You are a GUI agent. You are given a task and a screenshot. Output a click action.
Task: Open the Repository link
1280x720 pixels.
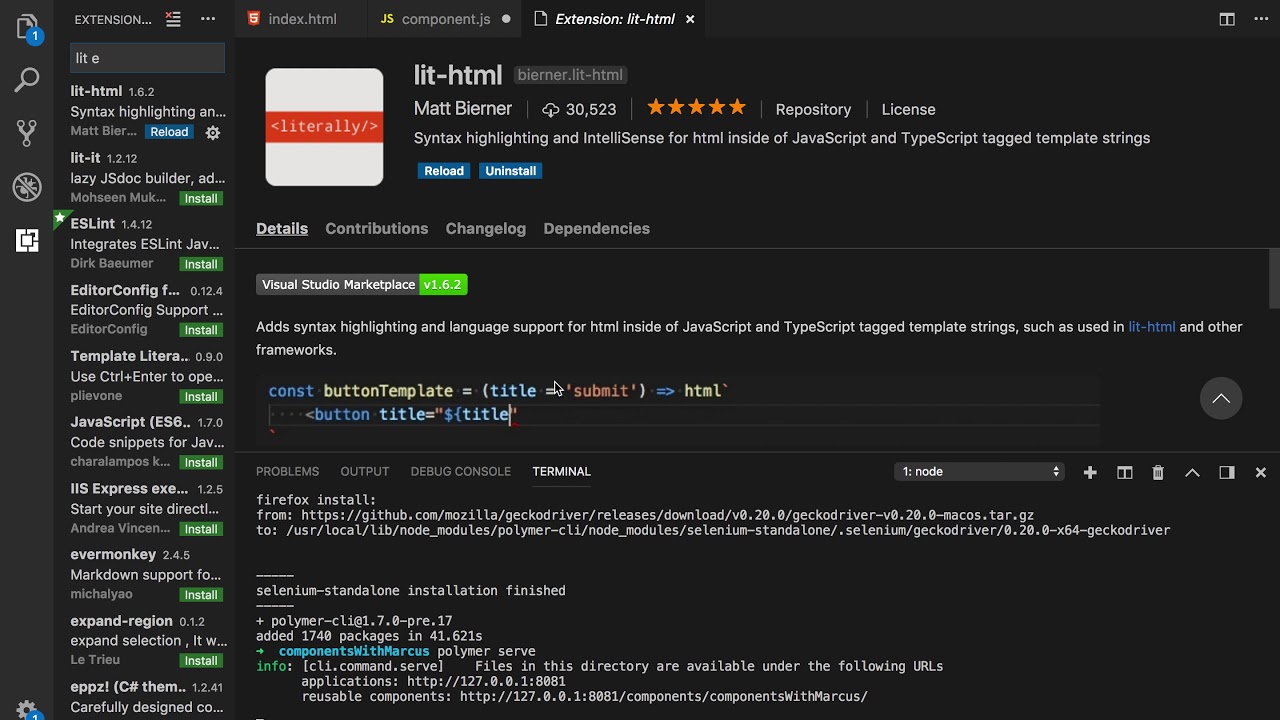pyautogui.click(x=813, y=109)
